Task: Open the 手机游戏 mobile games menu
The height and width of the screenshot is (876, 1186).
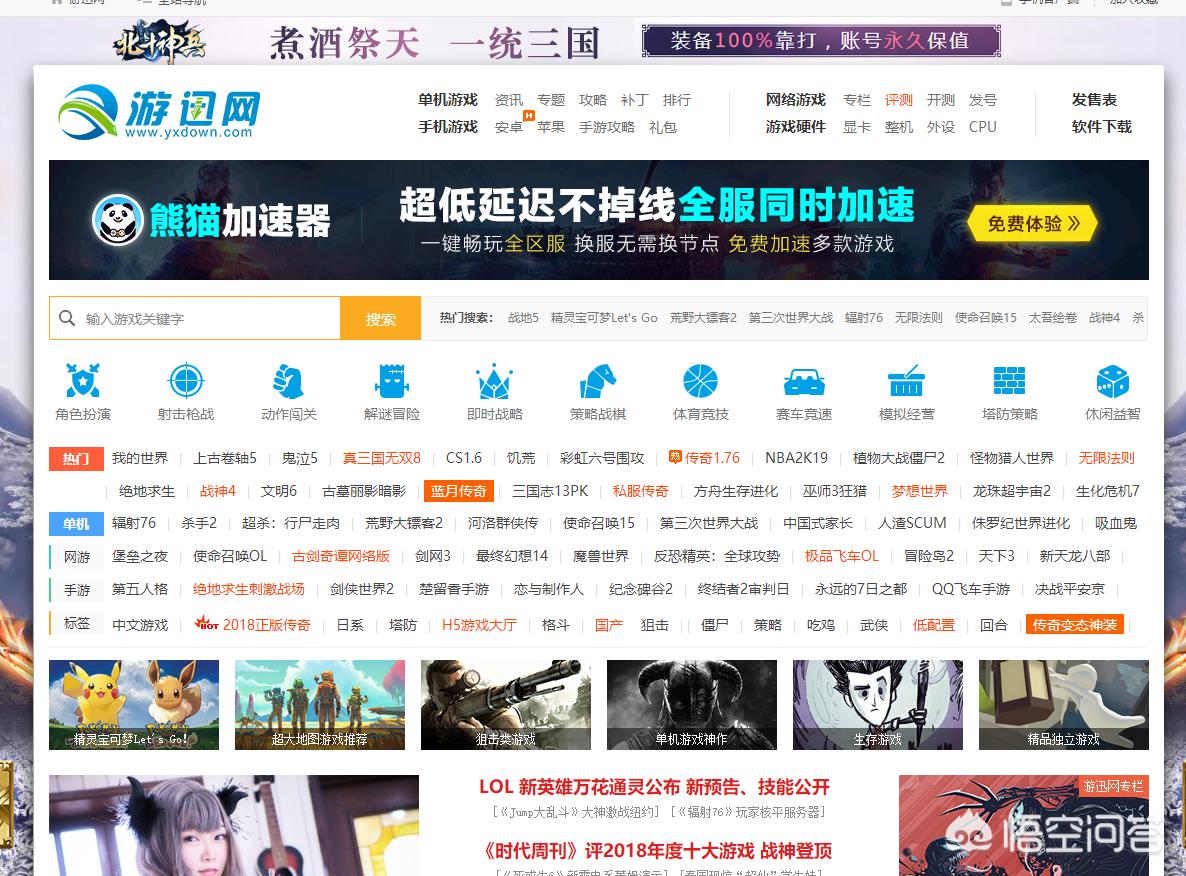Action: [448, 127]
